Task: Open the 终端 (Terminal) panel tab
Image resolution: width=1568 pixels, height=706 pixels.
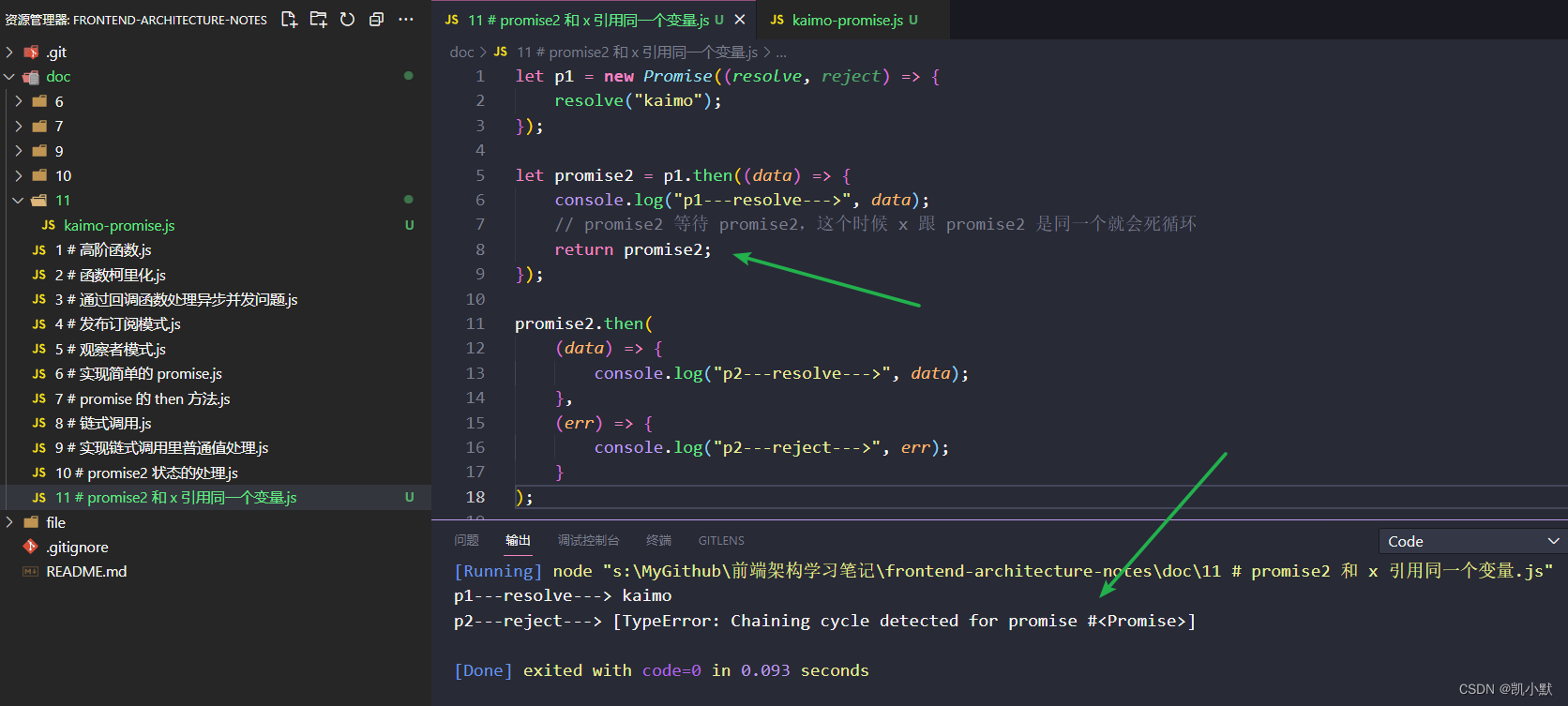Action: click(658, 540)
